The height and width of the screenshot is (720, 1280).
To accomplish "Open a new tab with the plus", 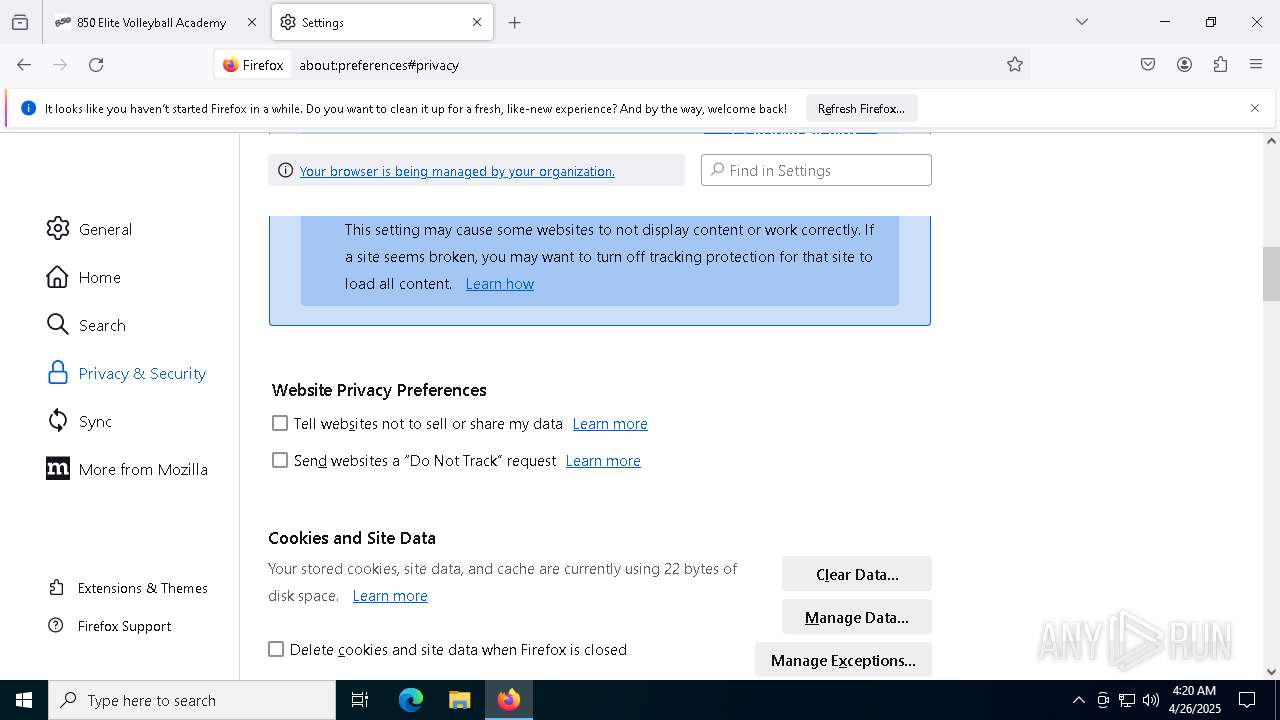I will [514, 22].
